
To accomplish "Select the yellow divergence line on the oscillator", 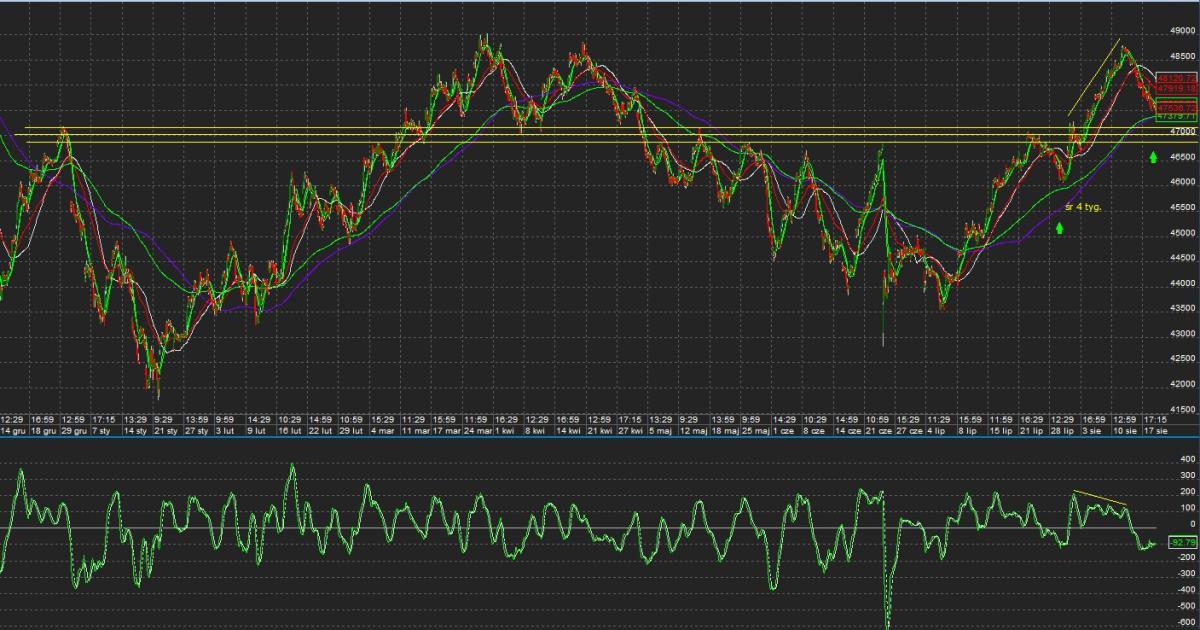I will pos(1100,497).
